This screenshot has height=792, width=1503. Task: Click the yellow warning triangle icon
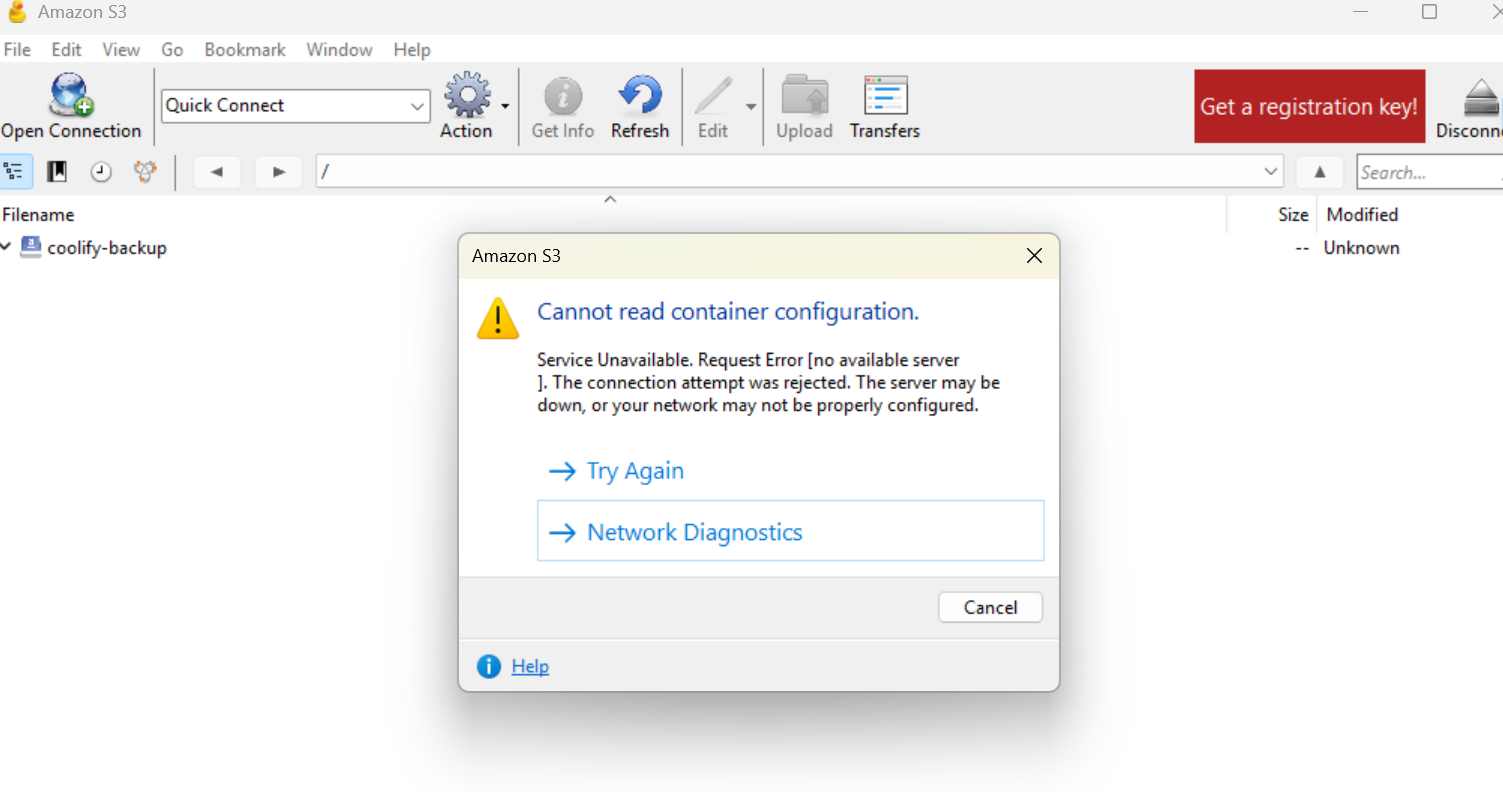pyautogui.click(x=498, y=319)
